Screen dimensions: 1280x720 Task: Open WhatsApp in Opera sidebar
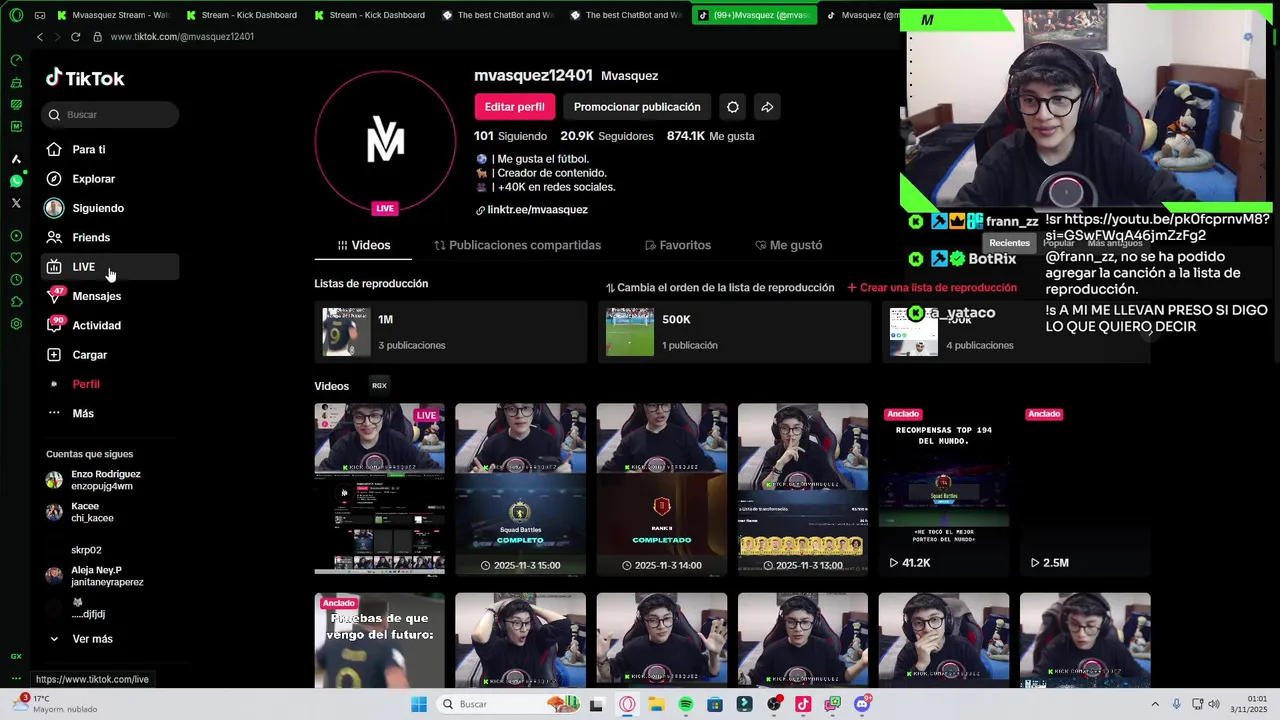16,181
